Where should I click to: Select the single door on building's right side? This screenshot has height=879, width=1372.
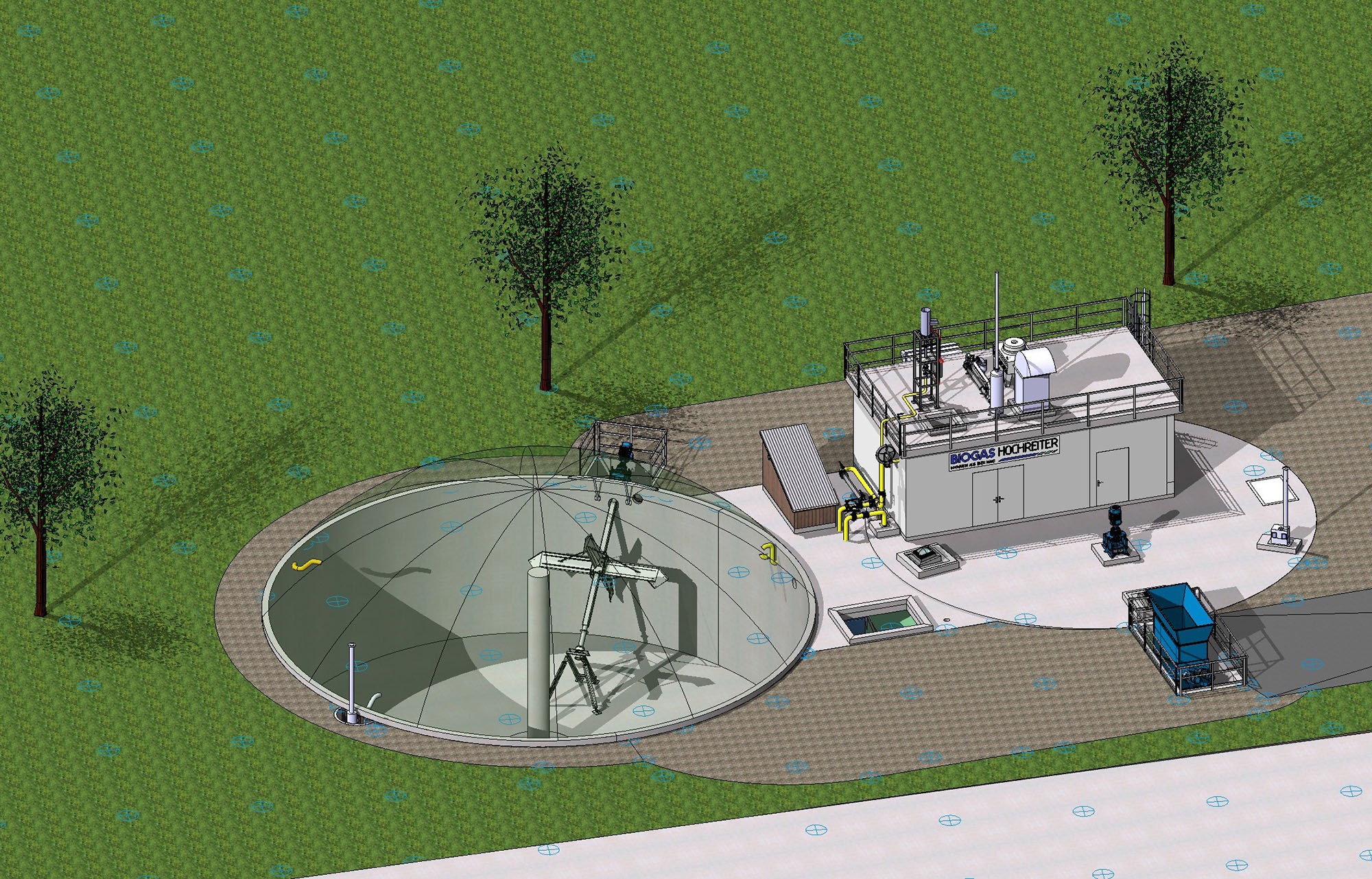(x=1112, y=477)
